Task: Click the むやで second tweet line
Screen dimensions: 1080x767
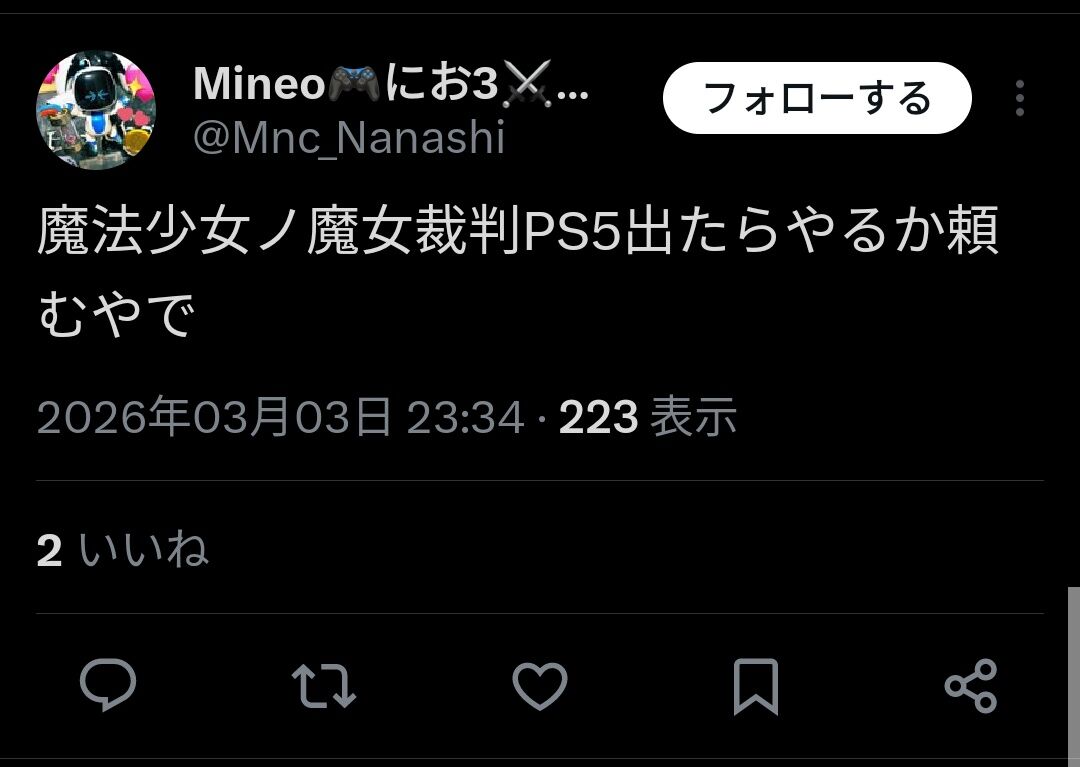Action: (x=116, y=313)
